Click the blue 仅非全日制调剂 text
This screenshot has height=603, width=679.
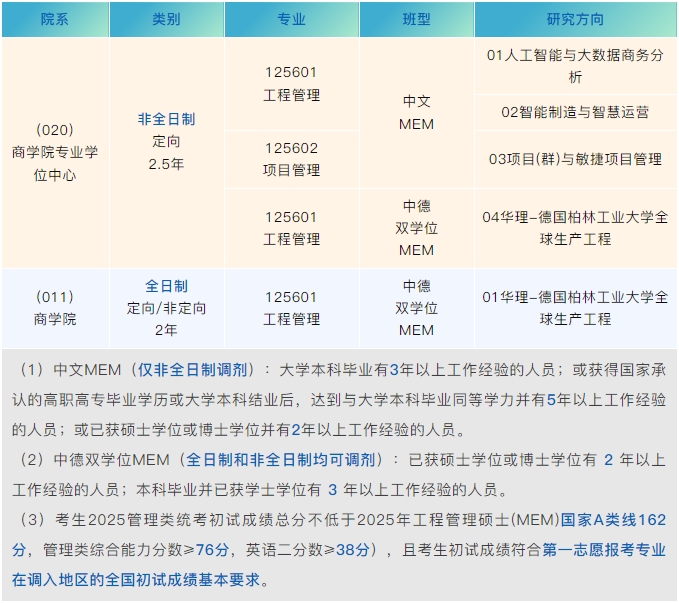195,369
